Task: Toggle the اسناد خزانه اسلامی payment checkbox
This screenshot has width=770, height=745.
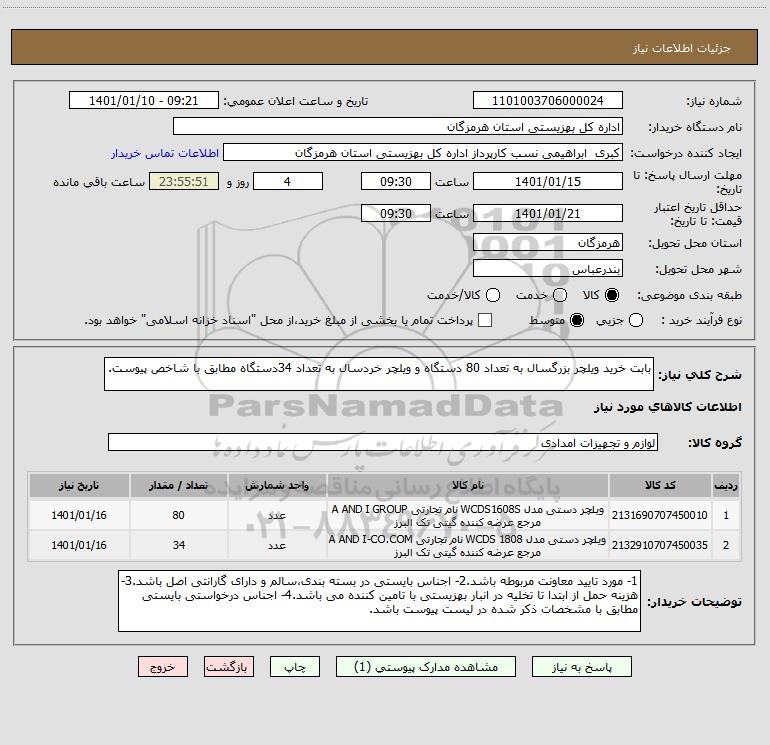Action: tap(485, 320)
